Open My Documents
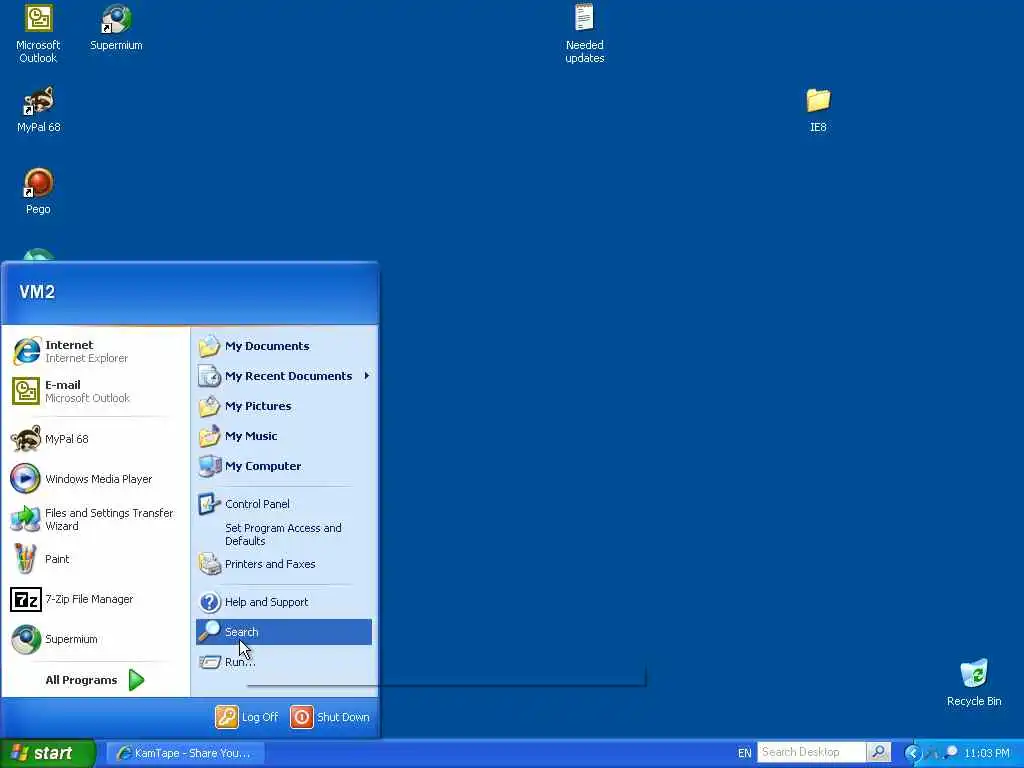This screenshot has height=768, width=1024. (284, 346)
